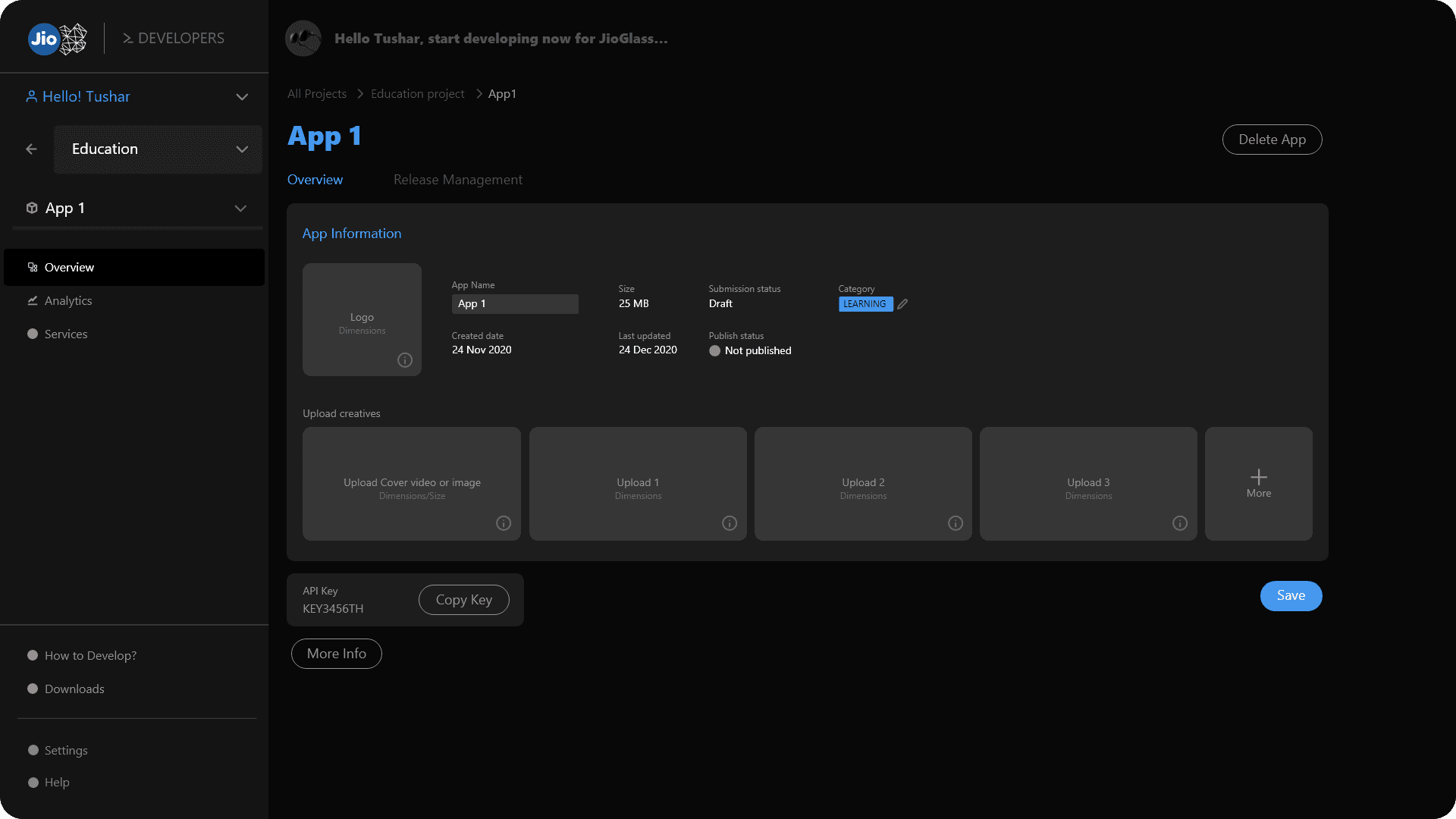Click info icon on Upload Cover tile
1456x819 pixels.
coord(504,523)
